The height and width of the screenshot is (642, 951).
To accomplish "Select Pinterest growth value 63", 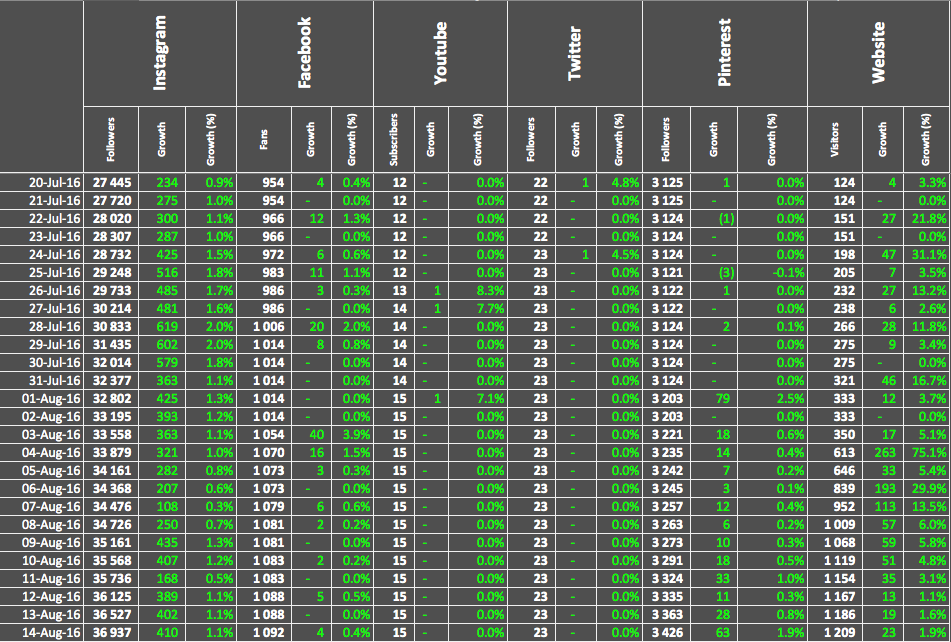I will [714, 632].
